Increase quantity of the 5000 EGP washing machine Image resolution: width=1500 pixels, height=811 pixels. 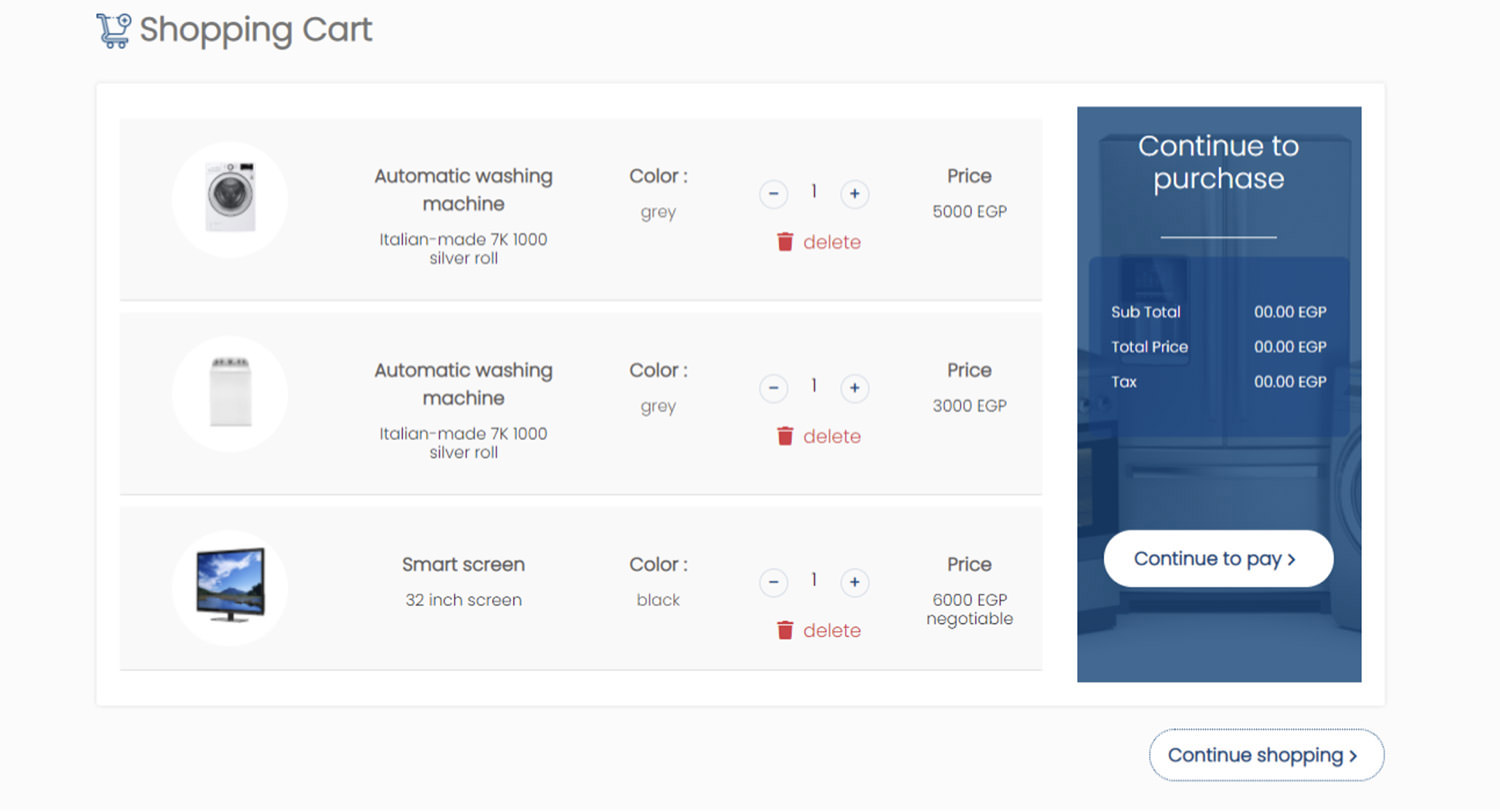point(854,193)
